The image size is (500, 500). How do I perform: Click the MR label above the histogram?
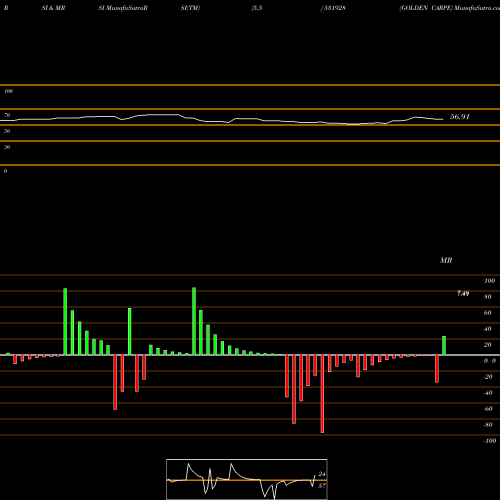pyautogui.click(x=446, y=260)
